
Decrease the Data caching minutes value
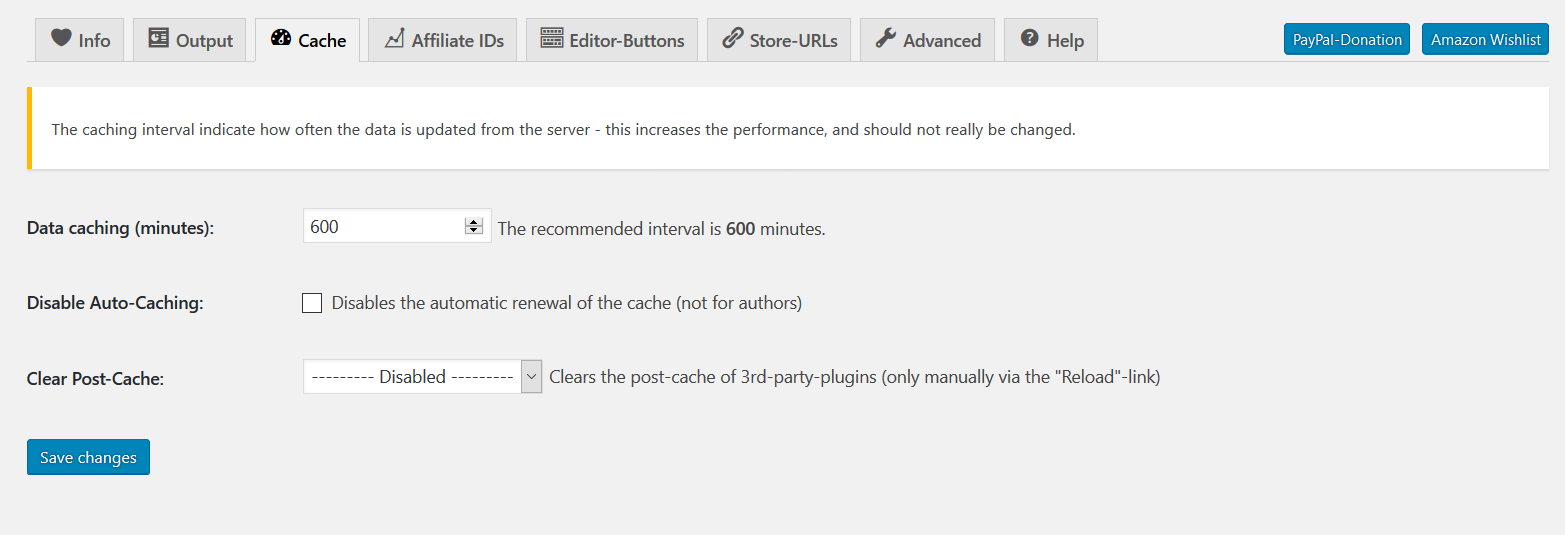pos(474,231)
